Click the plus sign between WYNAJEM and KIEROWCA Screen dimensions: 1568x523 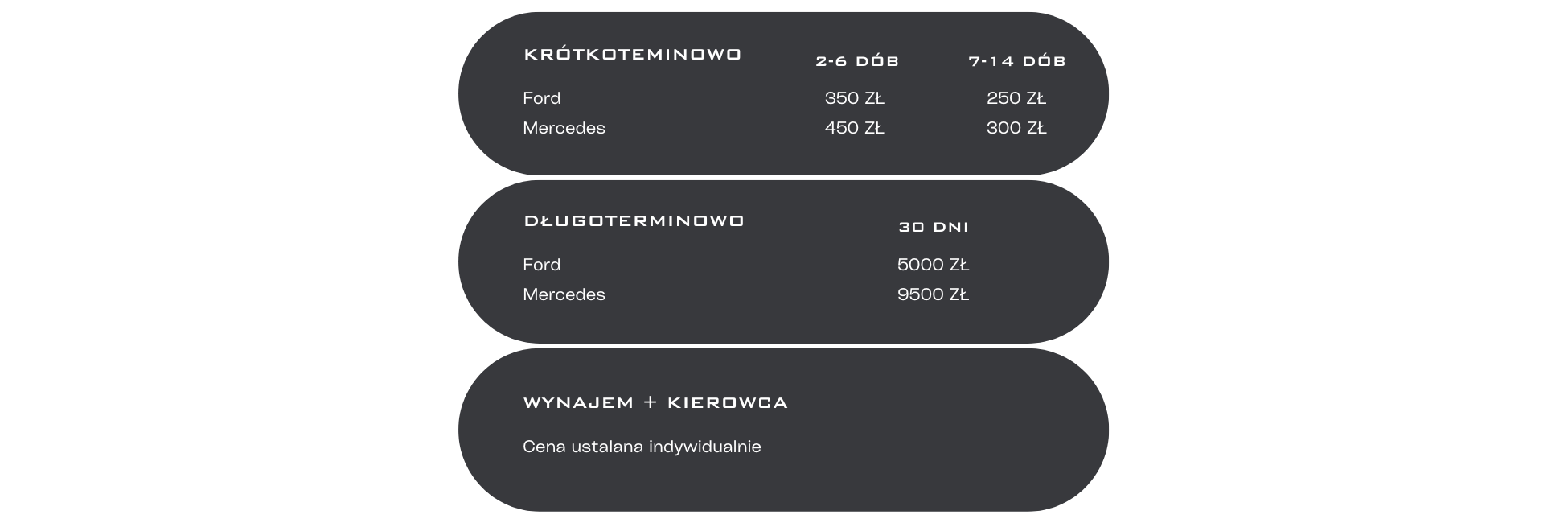(651, 402)
